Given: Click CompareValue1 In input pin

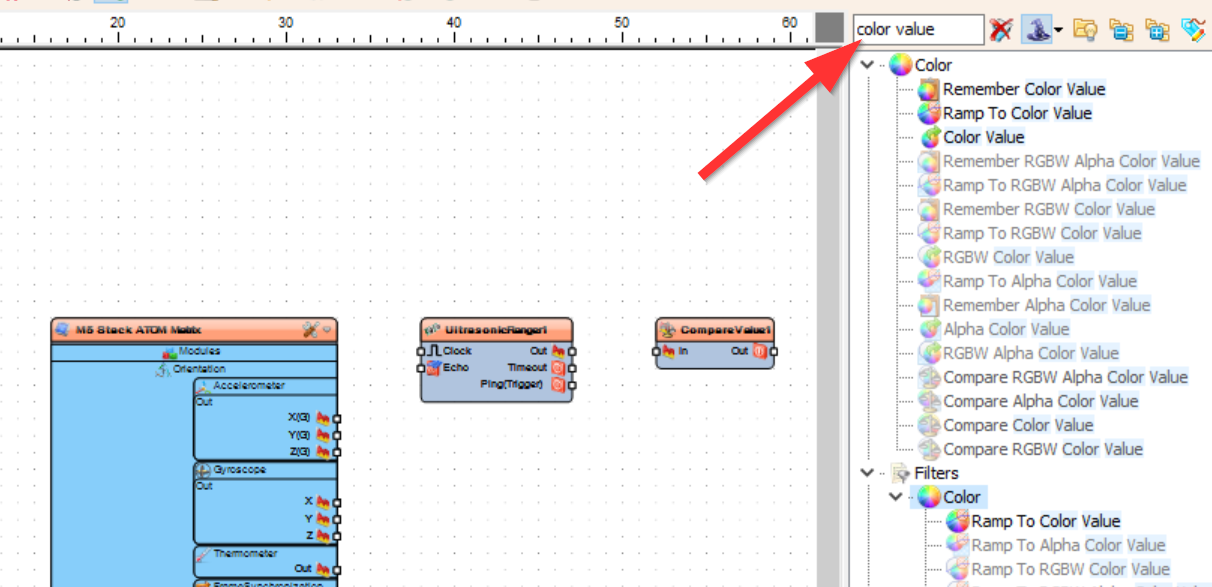Looking at the screenshot, I should pyautogui.click(x=656, y=352).
